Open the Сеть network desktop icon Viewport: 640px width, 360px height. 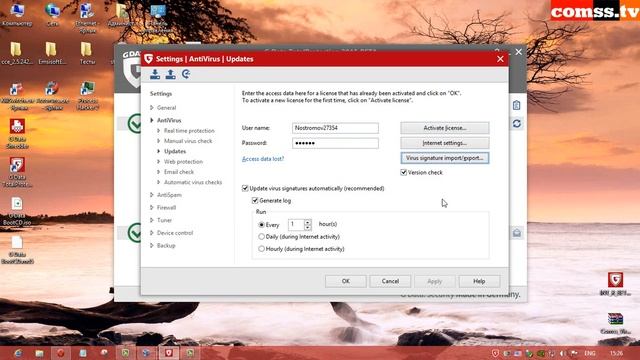[x=52, y=15]
